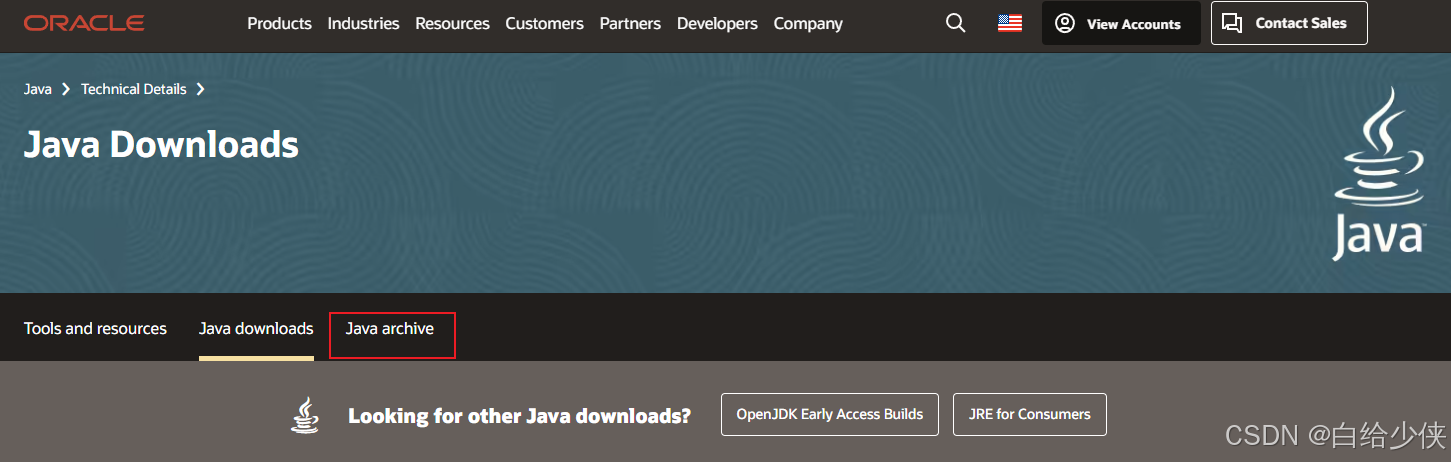1451x462 pixels.
Task: Open the Industries menu
Action: [x=363, y=23]
